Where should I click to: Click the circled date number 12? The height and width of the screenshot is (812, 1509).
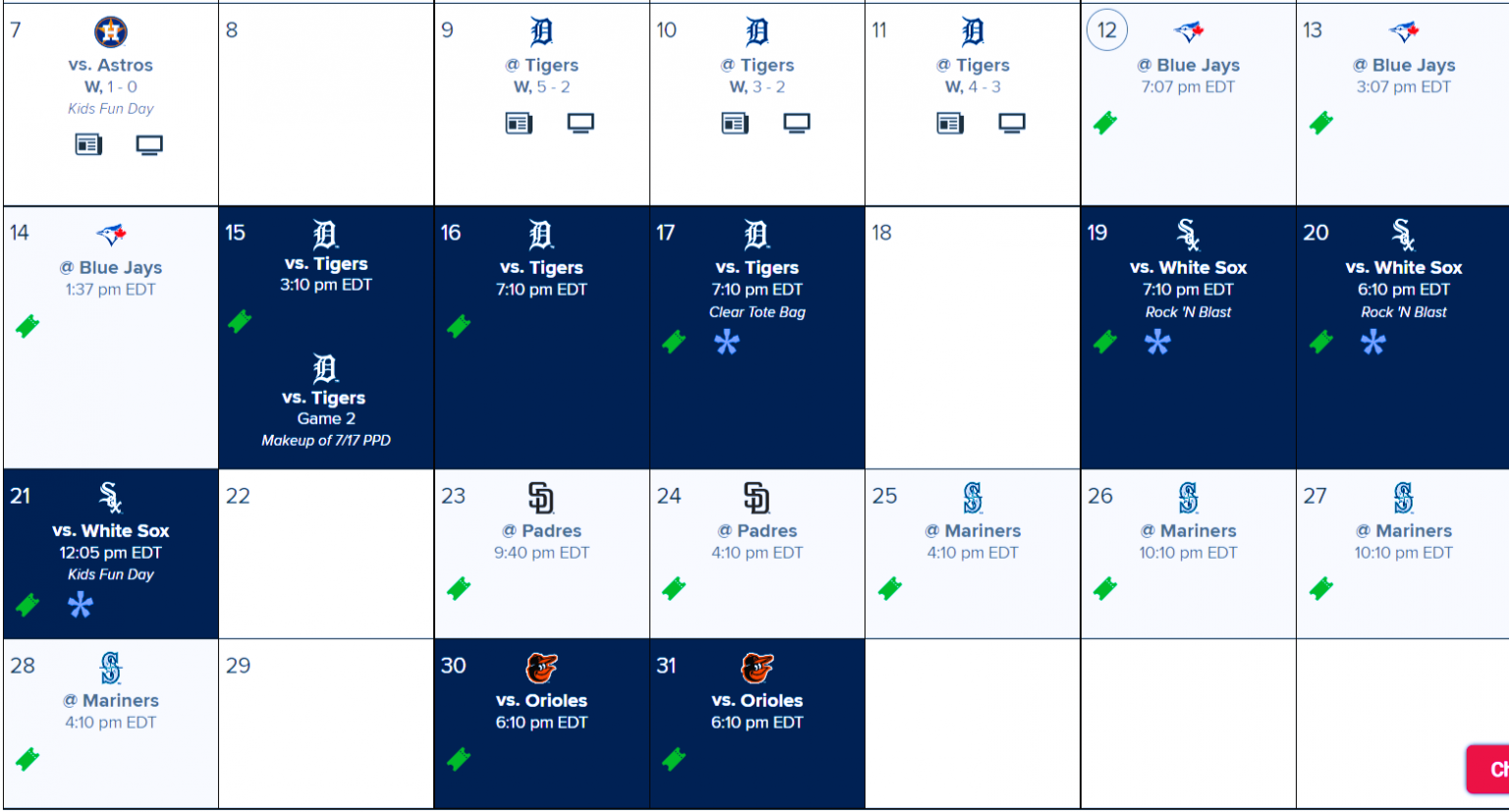click(1107, 30)
